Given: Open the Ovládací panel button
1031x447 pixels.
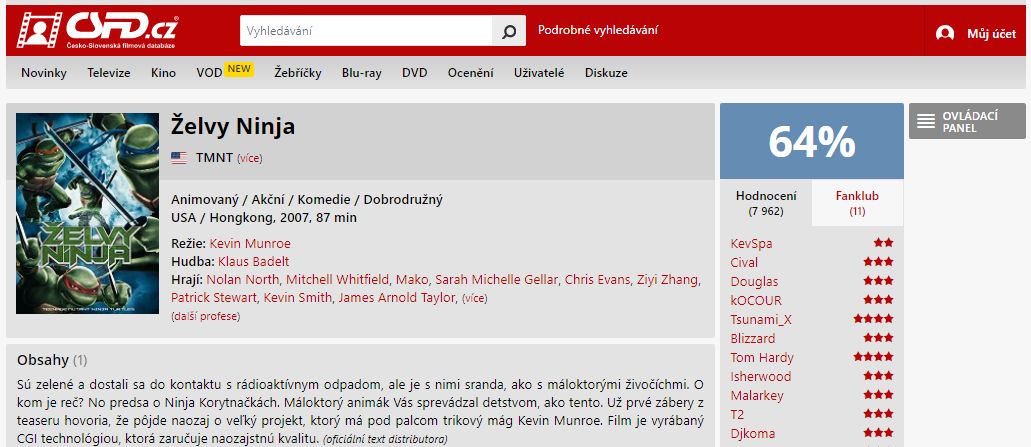Looking at the screenshot, I should [x=967, y=121].
